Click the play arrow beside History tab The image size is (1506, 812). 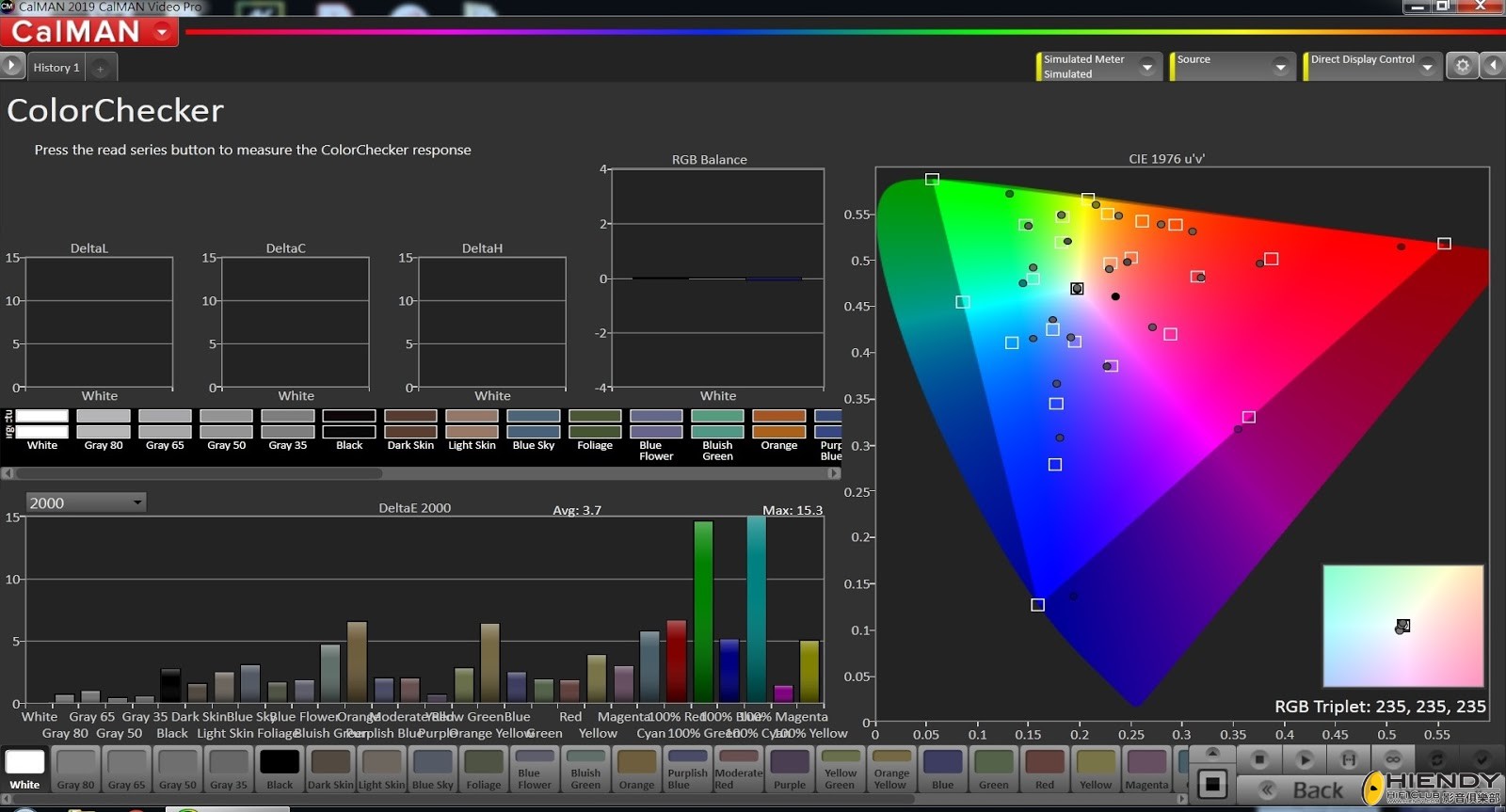(x=12, y=66)
